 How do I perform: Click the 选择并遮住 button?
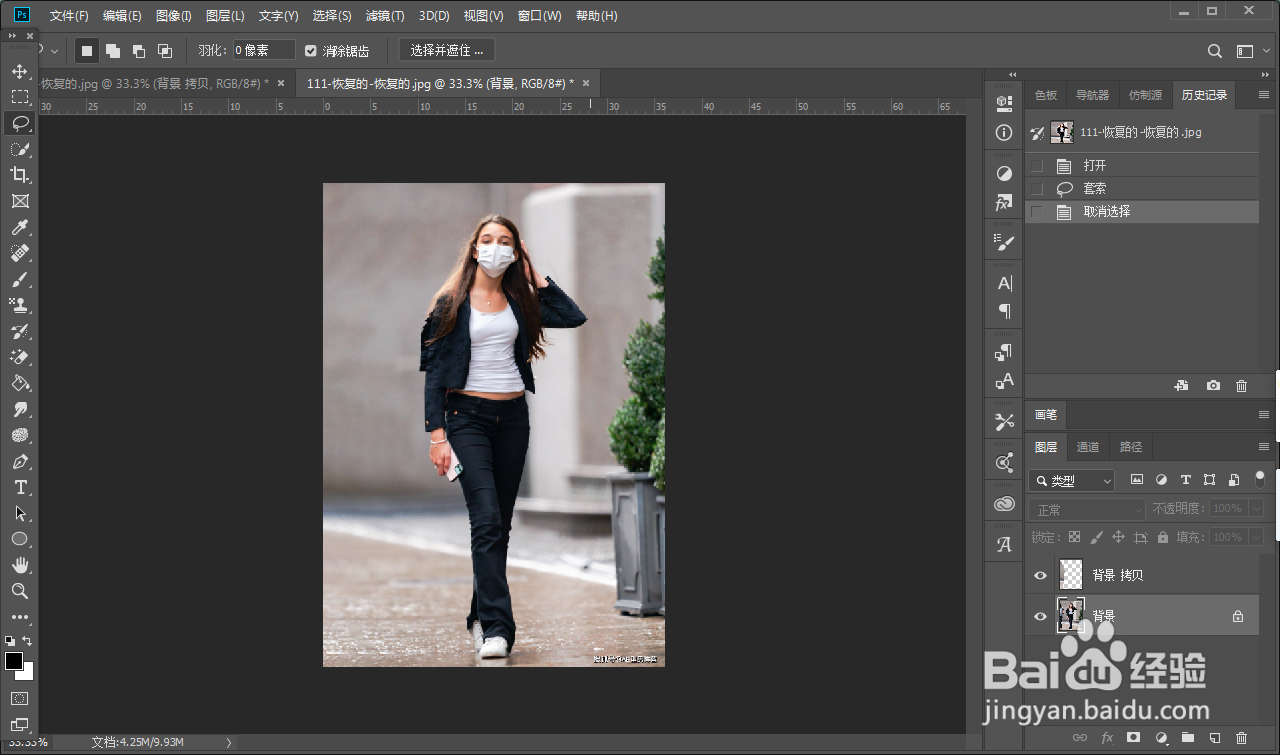447,50
